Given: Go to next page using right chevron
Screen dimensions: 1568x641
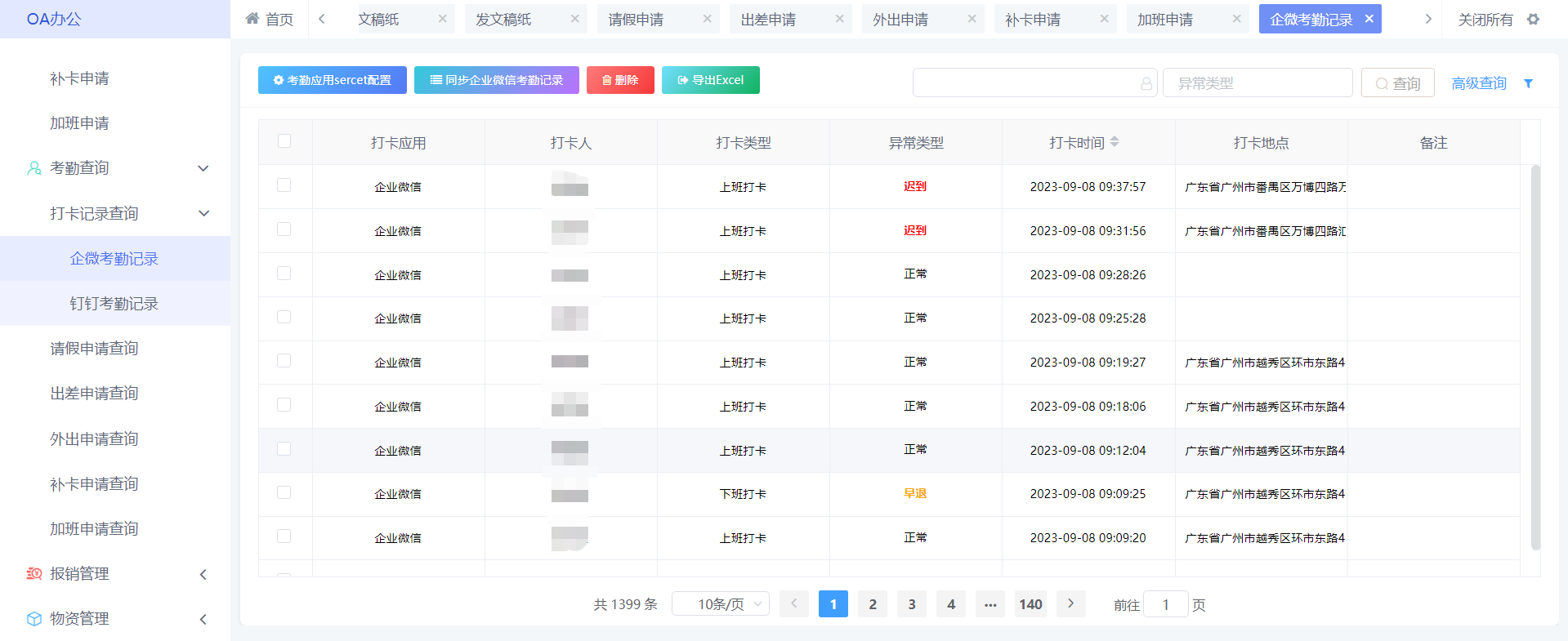Looking at the screenshot, I should (x=1070, y=604).
